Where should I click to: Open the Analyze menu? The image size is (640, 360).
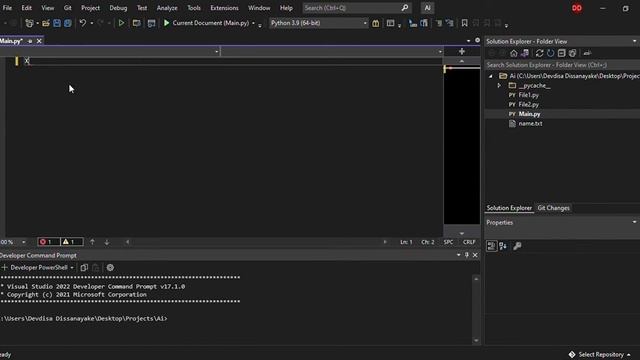pos(167,8)
